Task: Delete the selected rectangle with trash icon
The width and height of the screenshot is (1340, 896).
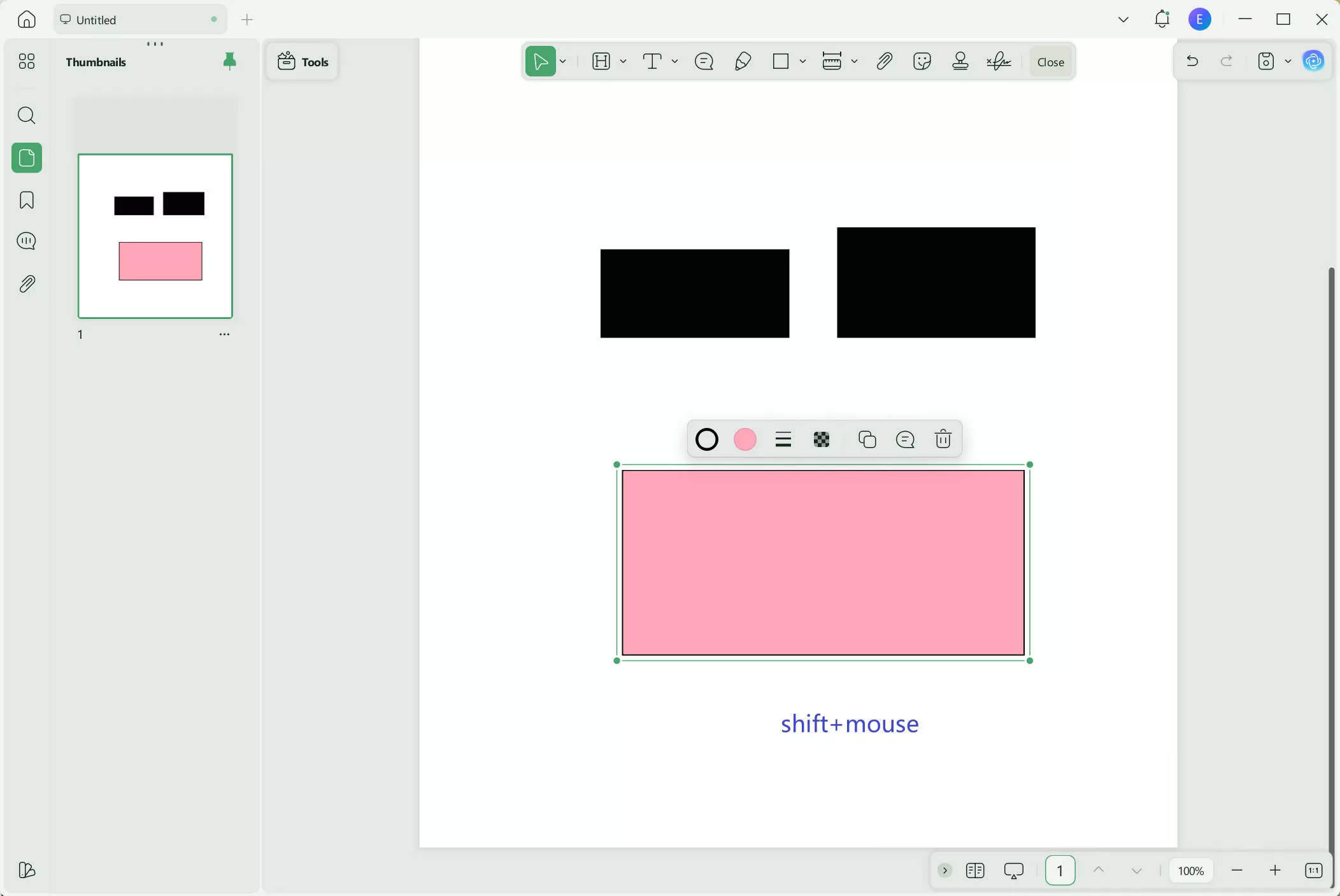Action: (x=943, y=439)
